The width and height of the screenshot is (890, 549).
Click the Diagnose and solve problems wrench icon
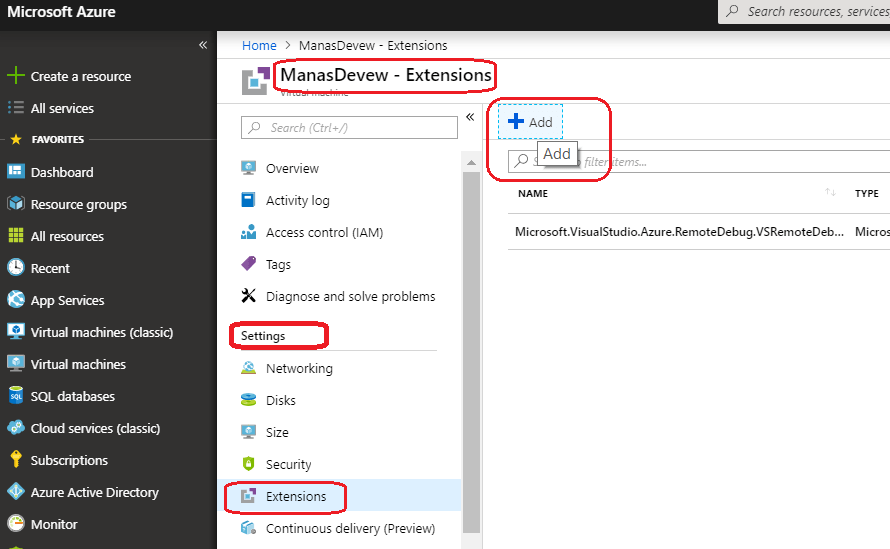248,295
